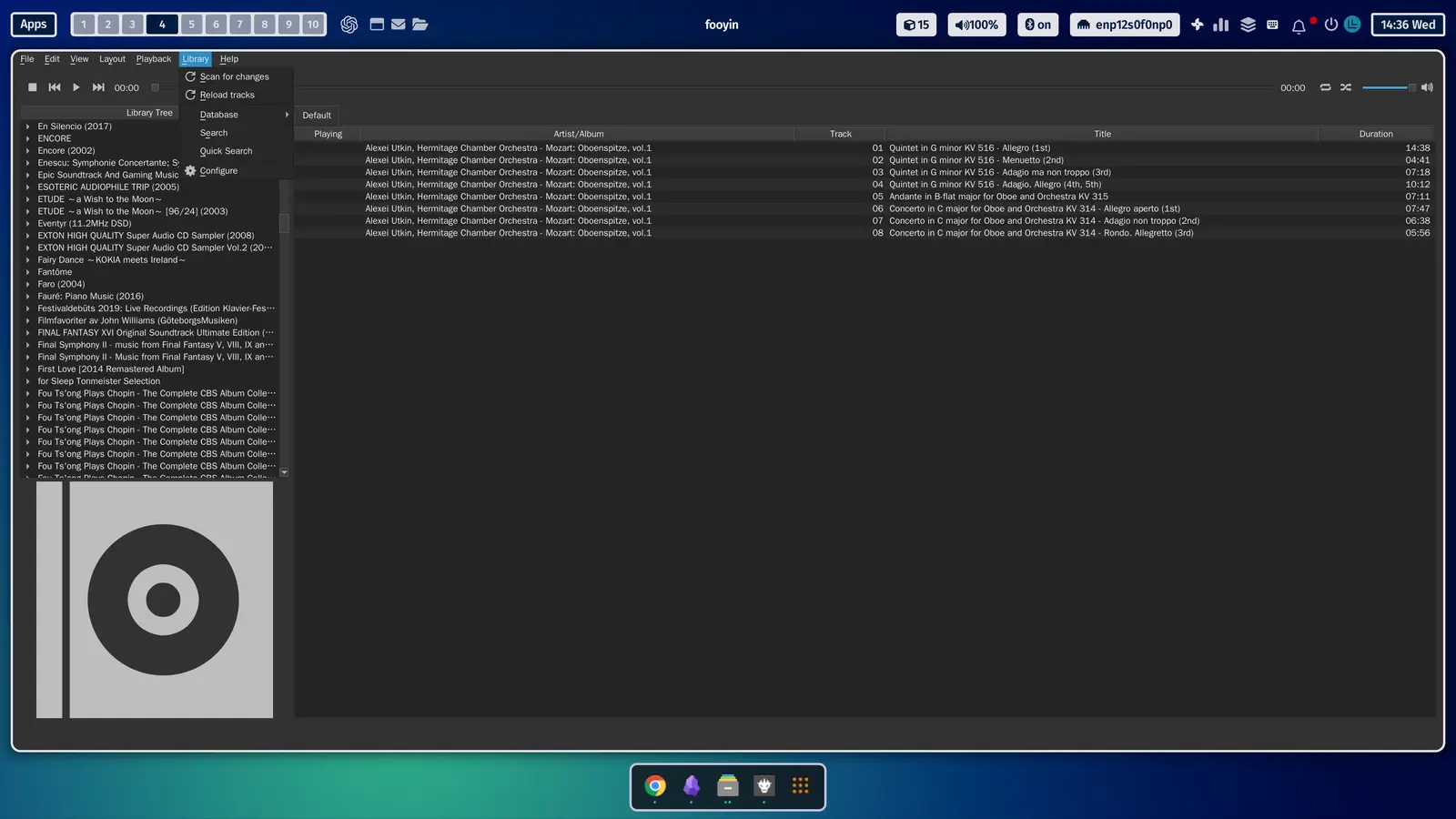Sort by the Duration column header
Image resolution: width=1456 pixels, height=819 pixels.
coord(1376,134)
